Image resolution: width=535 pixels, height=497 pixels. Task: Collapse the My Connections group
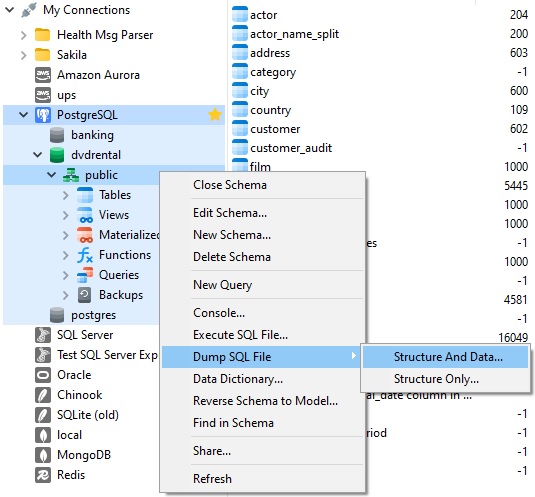(x=10, y=10)
